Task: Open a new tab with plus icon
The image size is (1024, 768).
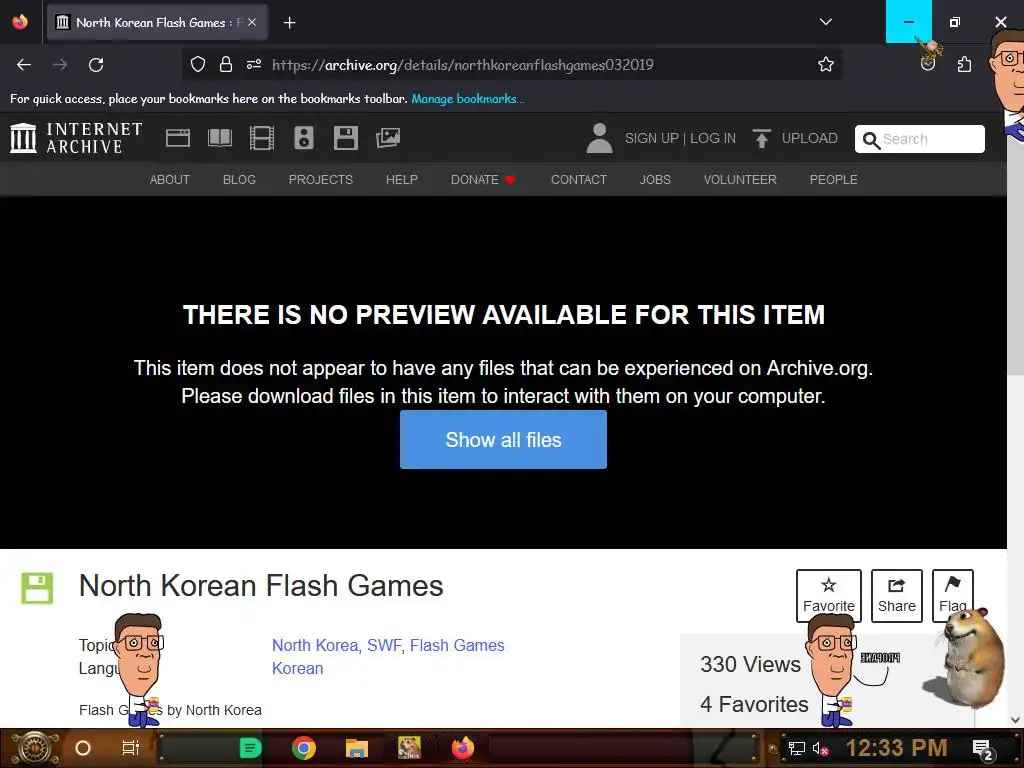Action: 289,23
